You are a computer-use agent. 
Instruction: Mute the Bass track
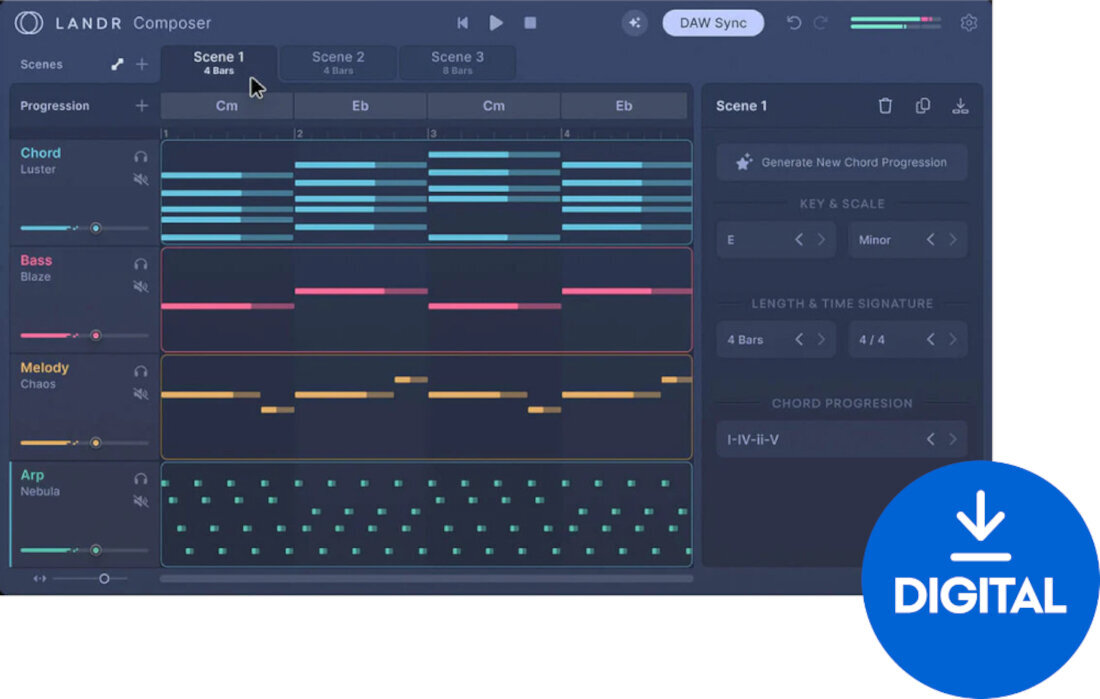point(140,287)
